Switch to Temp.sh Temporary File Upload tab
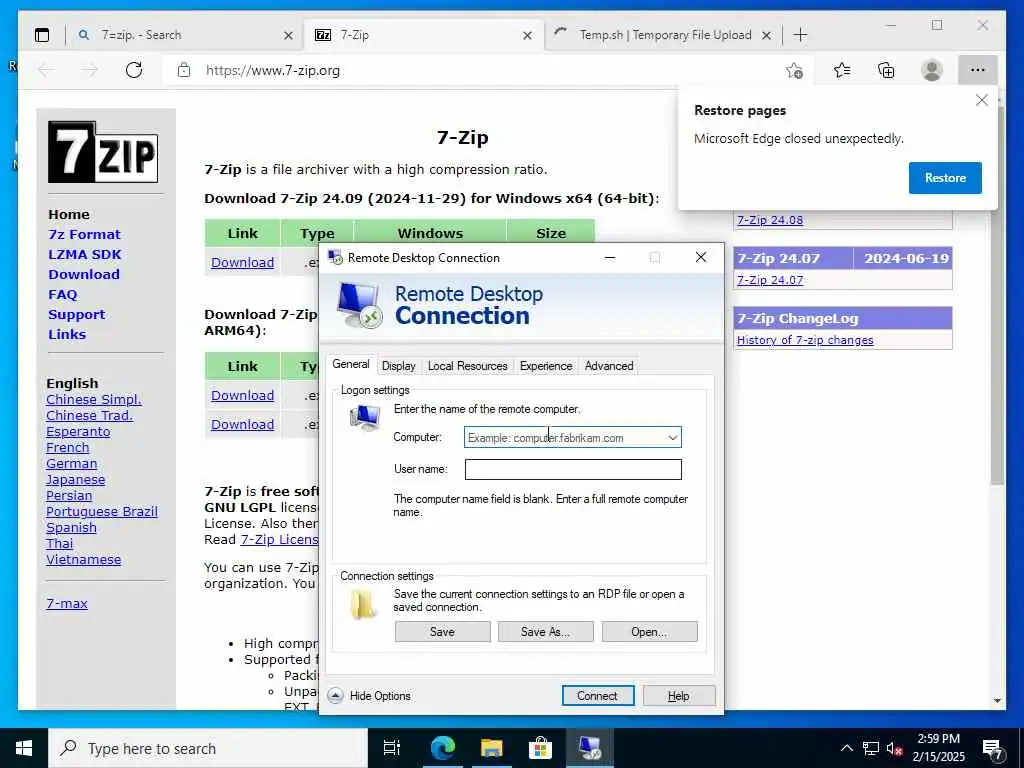 (x=665, y=35)
